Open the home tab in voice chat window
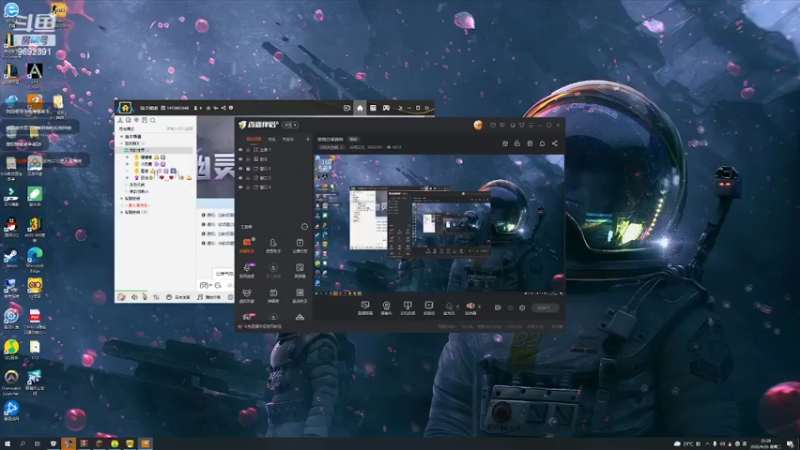The height and width of the screenshot is (450, 800). coord(360,108)
